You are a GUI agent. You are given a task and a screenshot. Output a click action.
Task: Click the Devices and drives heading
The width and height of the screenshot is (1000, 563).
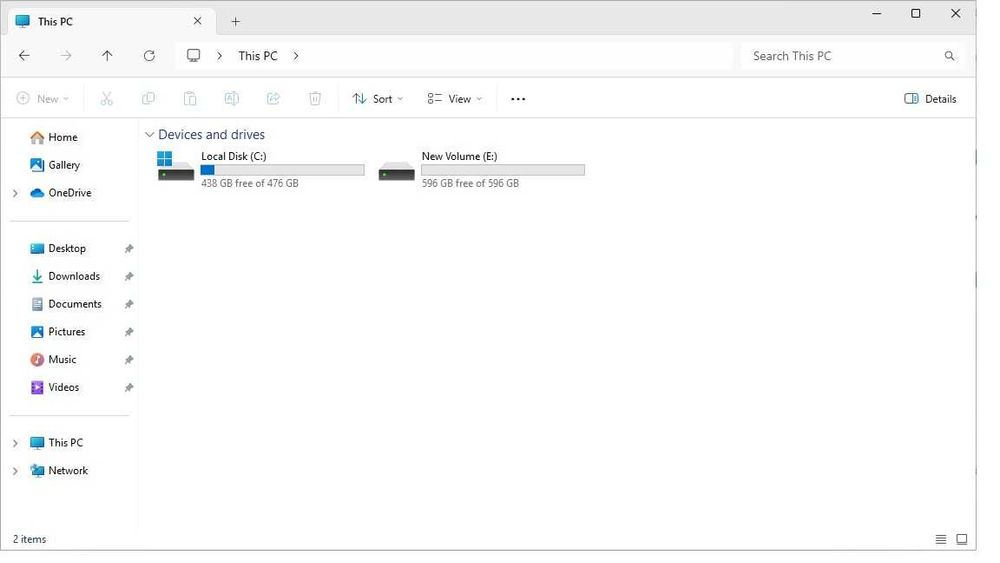(x=211, y=135)
